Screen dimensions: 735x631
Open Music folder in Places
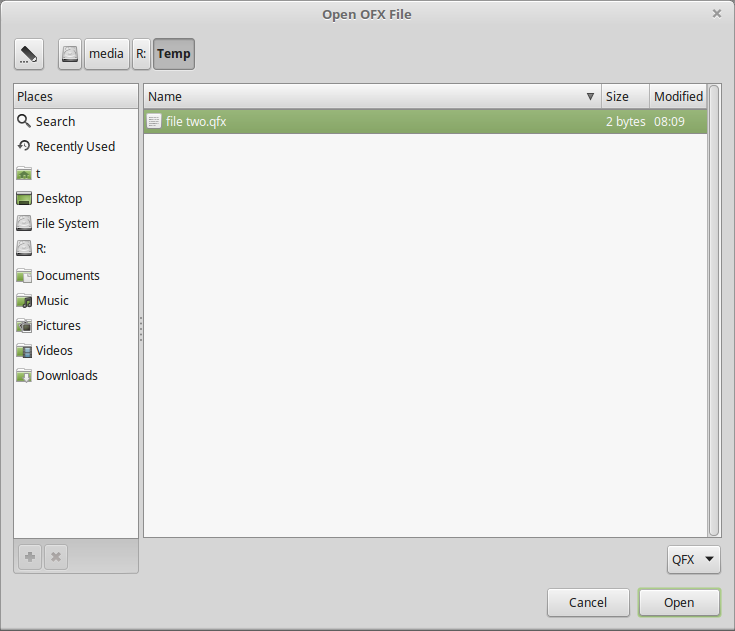pyautogui.click(x=76, y=300)
